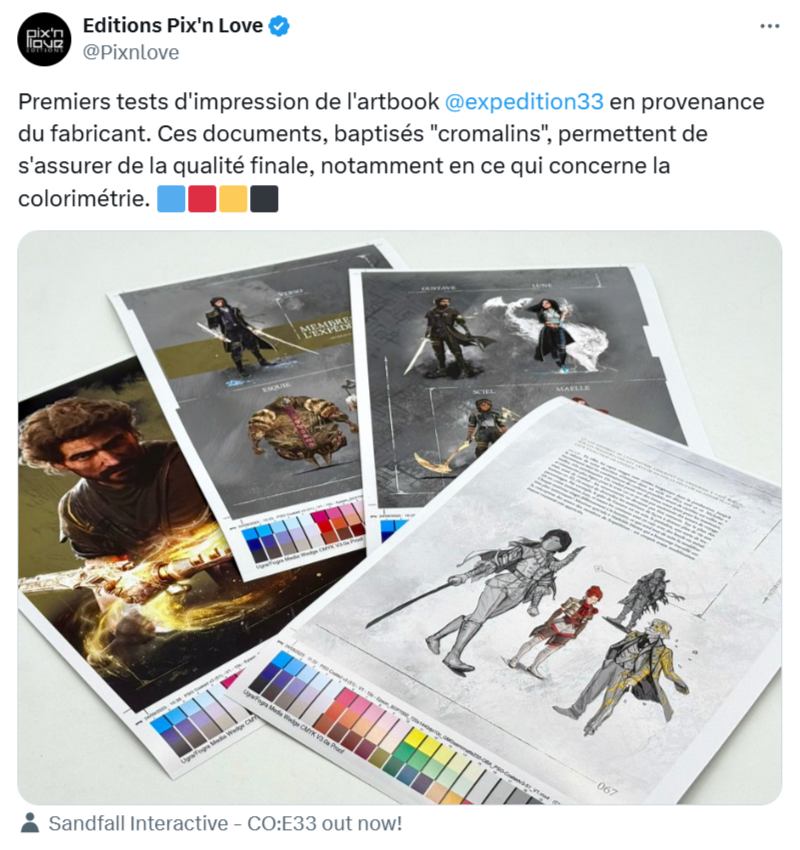Click the yellow square emoji in tweet
Screen dimensions: 800x850
tap(233, 198)
